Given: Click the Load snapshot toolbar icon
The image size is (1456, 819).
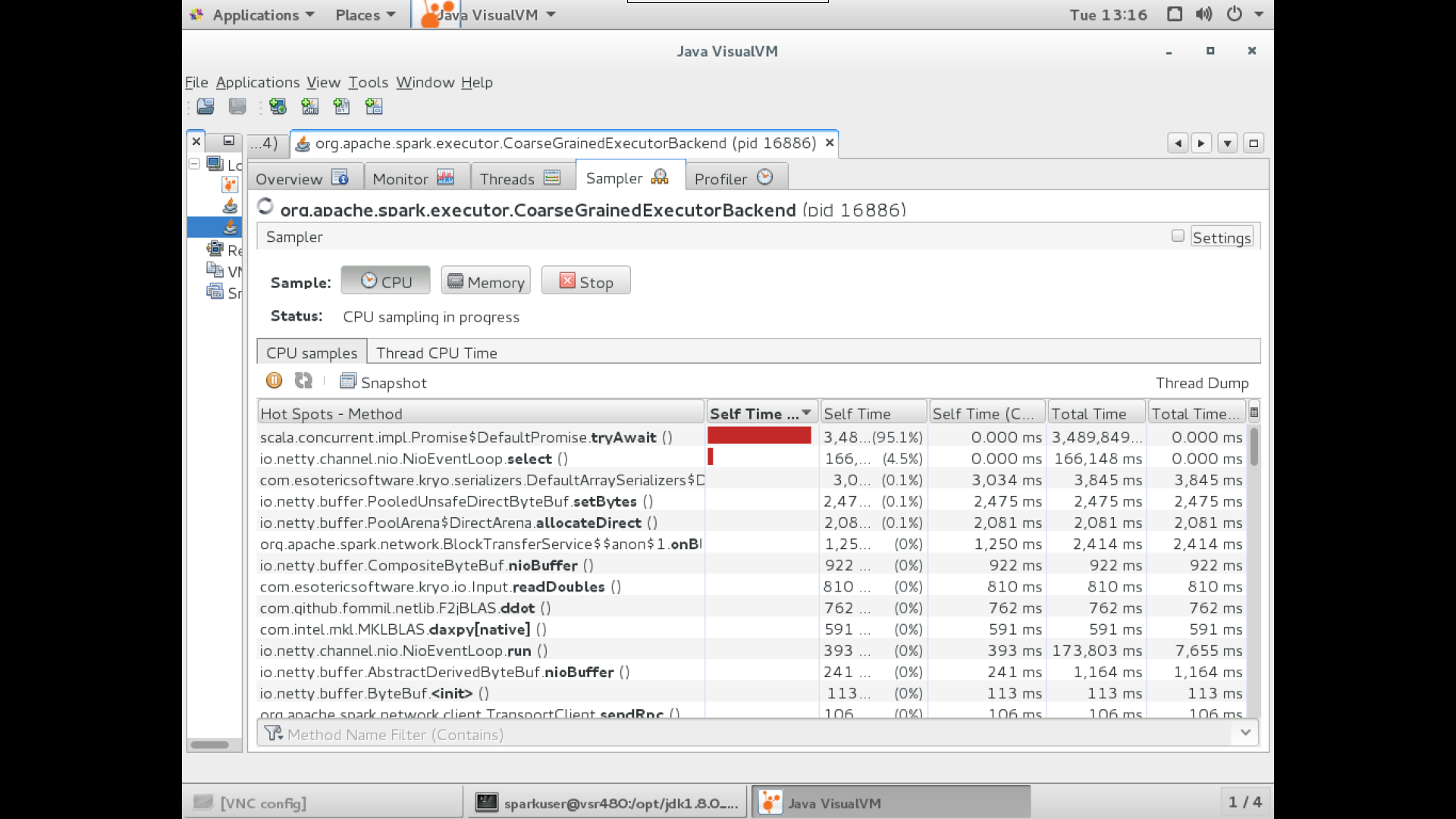Looking at the screenshot, I should [x=206, y=106].
